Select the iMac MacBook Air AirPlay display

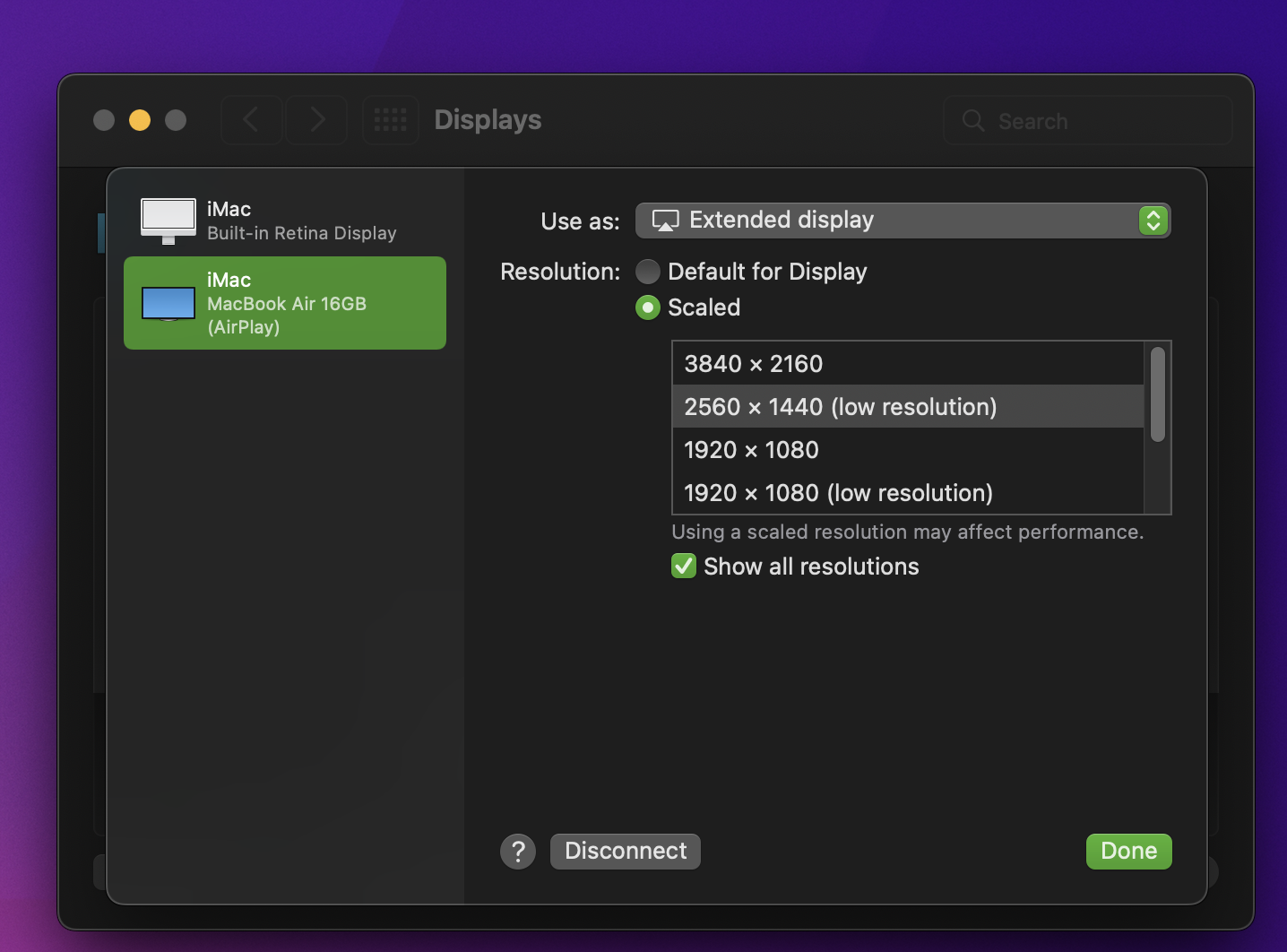point(285,303)
